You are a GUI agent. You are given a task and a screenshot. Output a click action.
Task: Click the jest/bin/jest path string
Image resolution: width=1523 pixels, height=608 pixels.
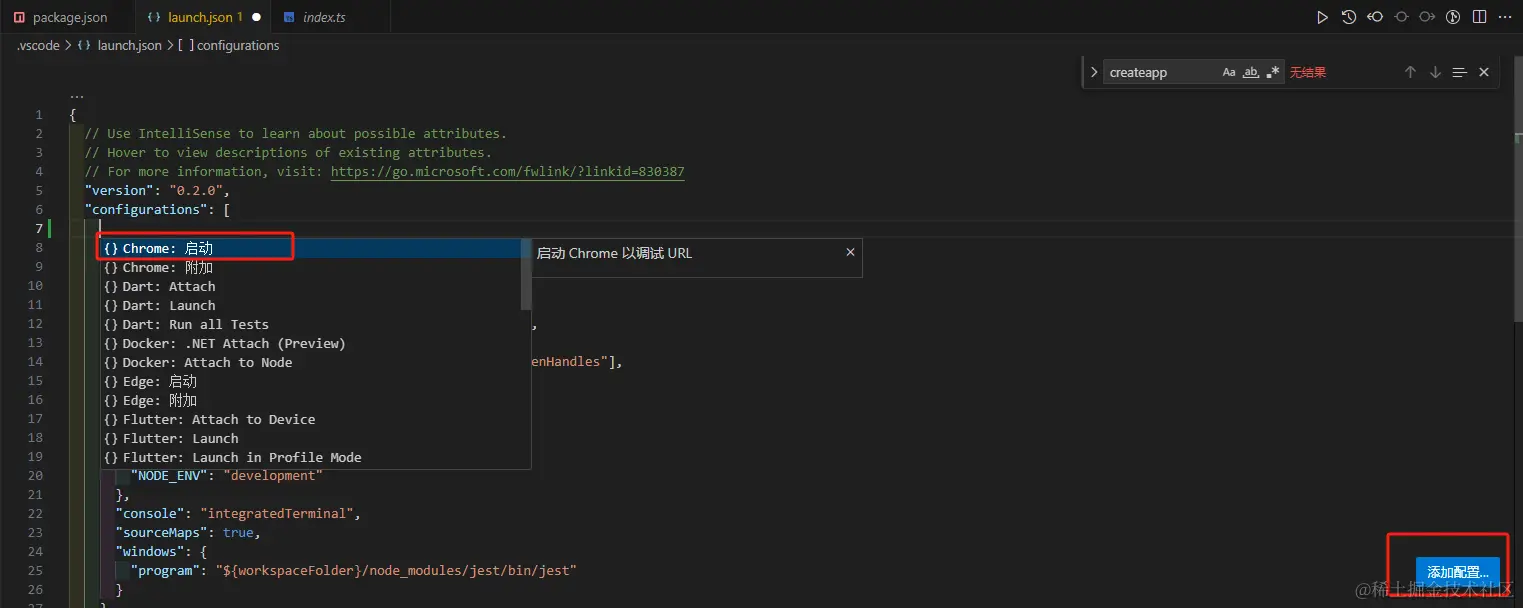(396, 570)
